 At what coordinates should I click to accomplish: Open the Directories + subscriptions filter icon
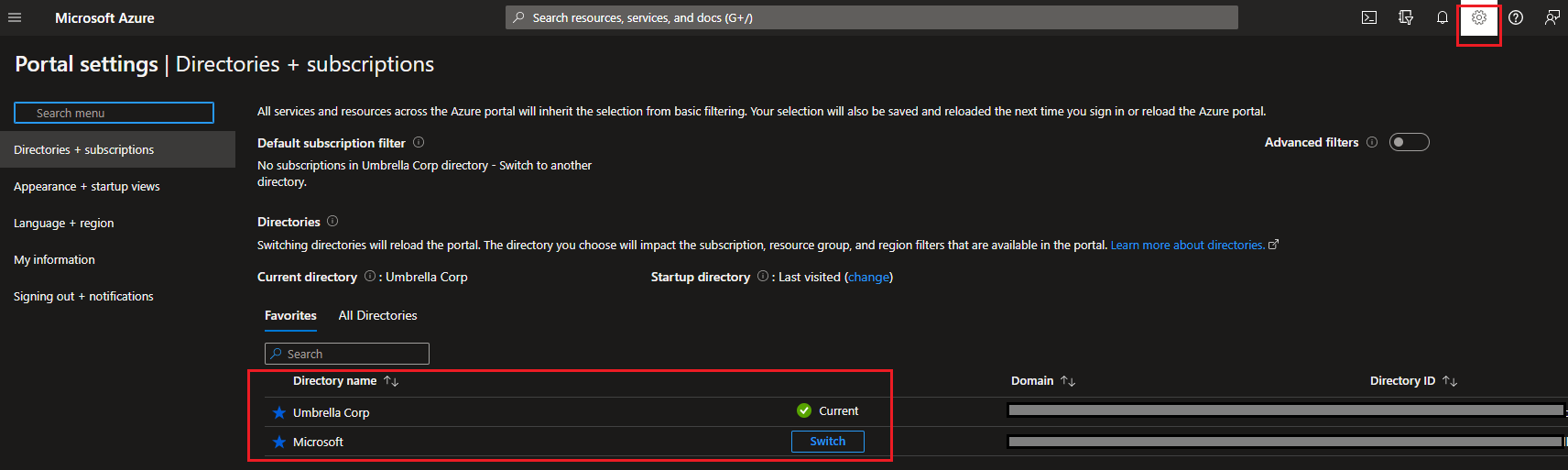pyautogui.click(x=1406, y=17)
